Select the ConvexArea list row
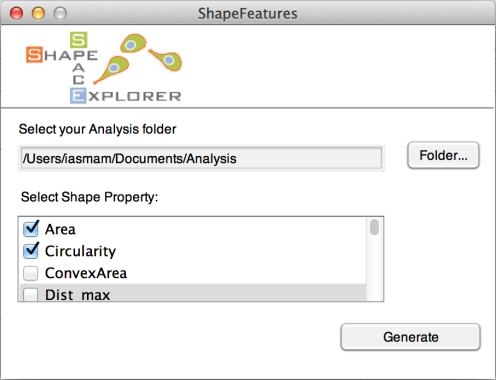 tap(193, 273)
